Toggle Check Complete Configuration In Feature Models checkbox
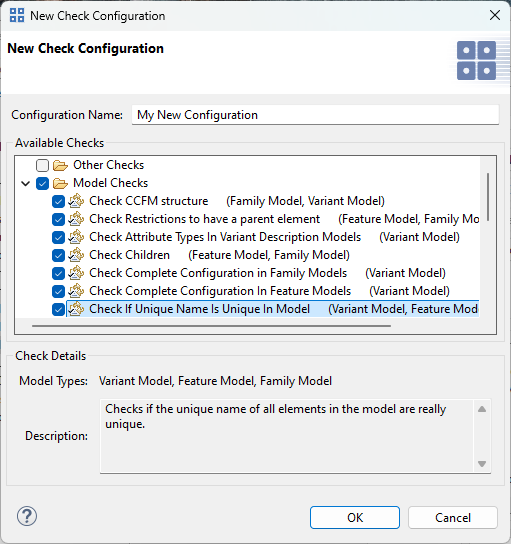 [58, 292]
